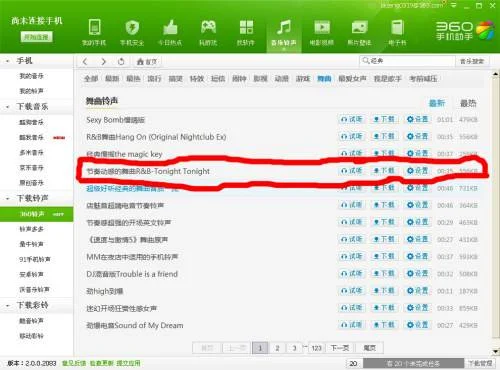Click the 尾页 last page button

369,348
